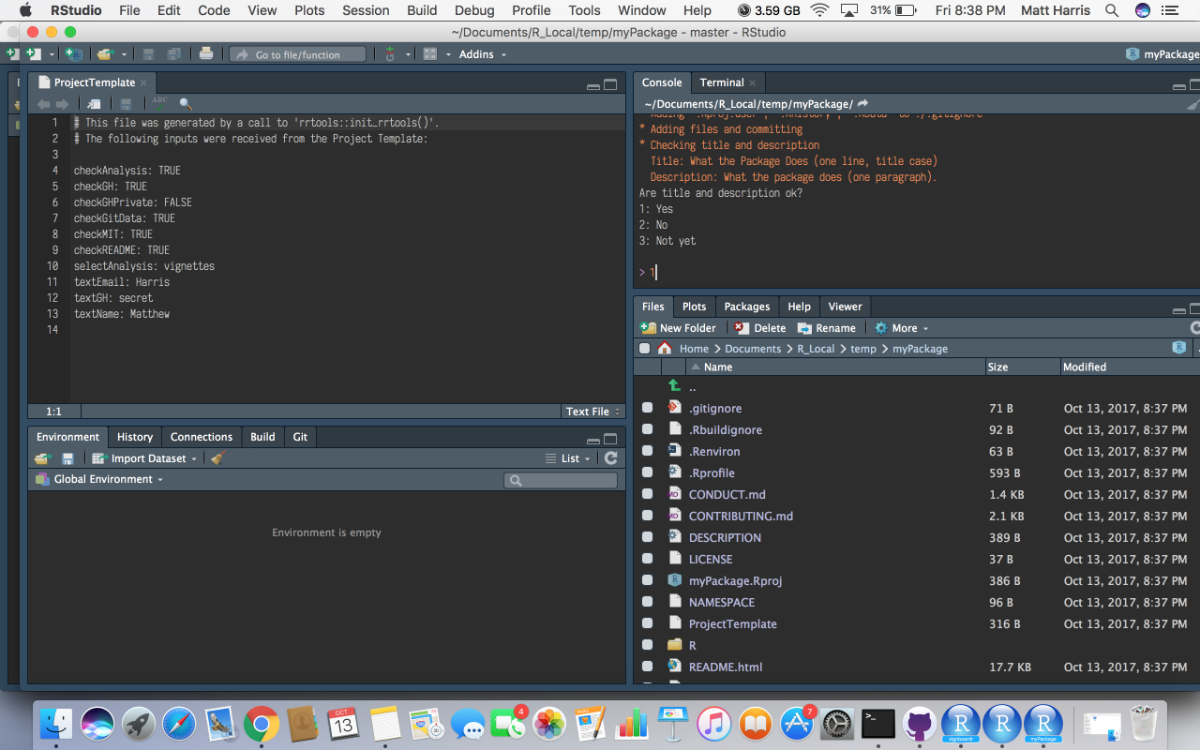Tick the checkbox next to DESCRIPTION
Image resolution: width=1200 pixels, height=750 pixels.
pos(647,537)
